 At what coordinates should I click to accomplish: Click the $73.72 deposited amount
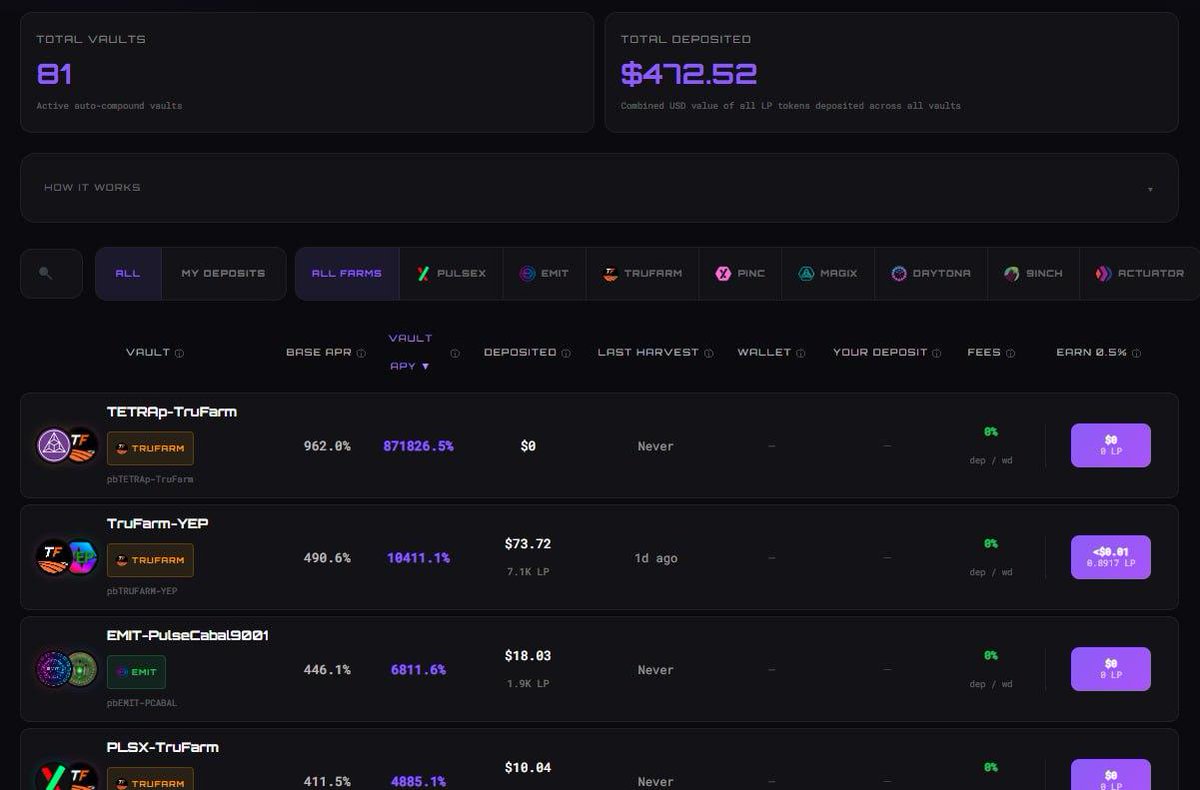pos(528,544)
